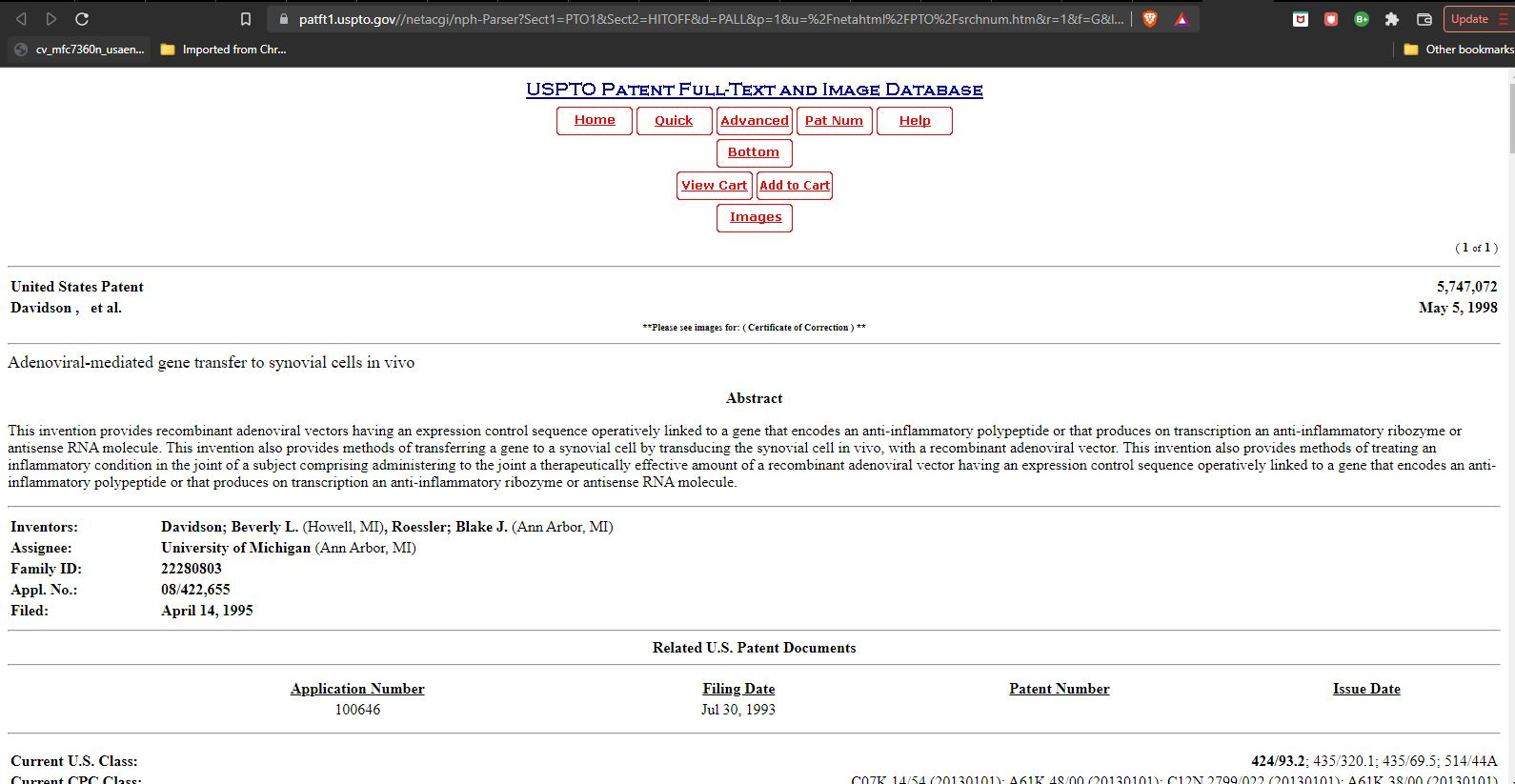Viewport: 1515px width, 784px height.
Task: Open the Quick search page
Action: 674,121
